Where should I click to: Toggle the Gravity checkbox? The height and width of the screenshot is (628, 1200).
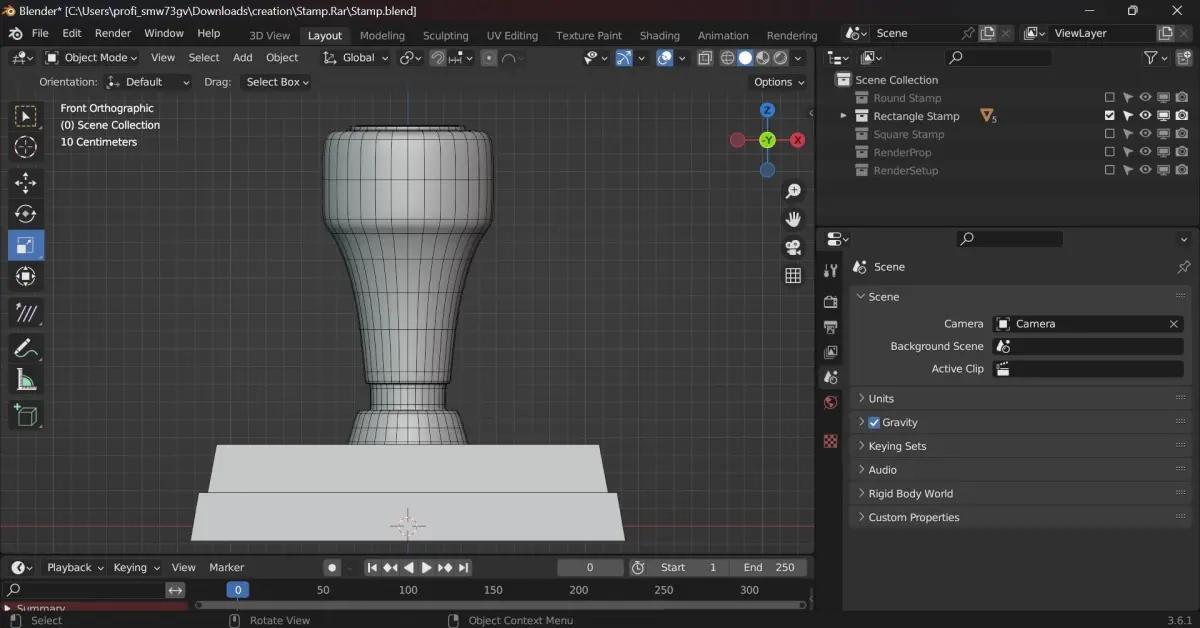(x=874, y=422)
